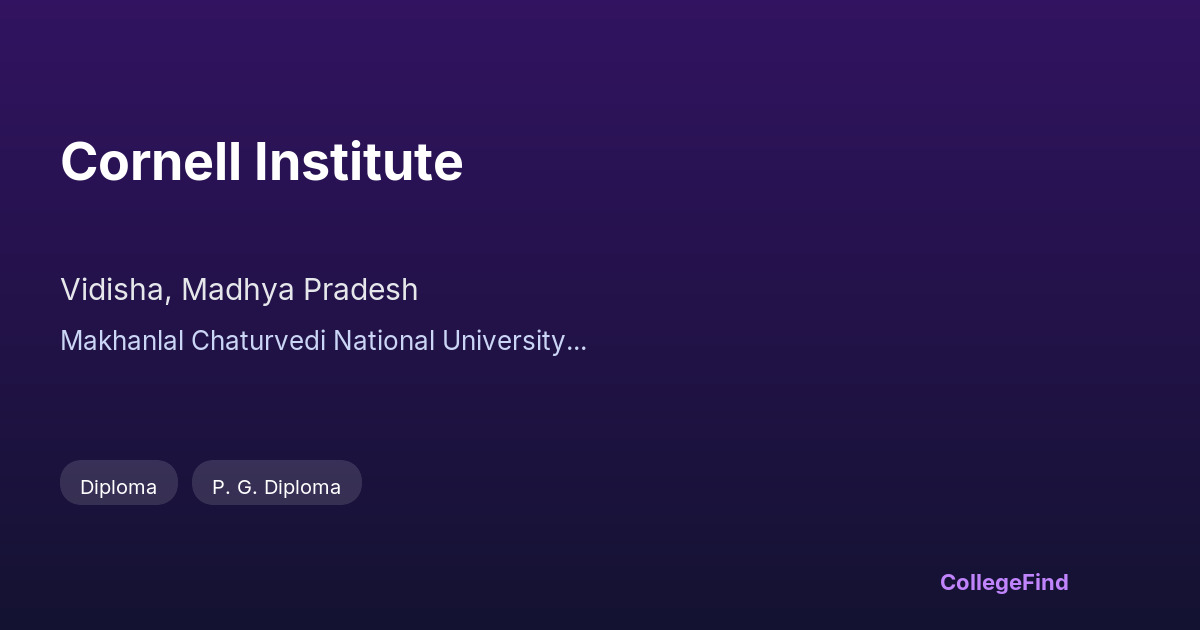Click the word National in the affiliation
This screenshot has width=1200, height=630.
(384, 341)
